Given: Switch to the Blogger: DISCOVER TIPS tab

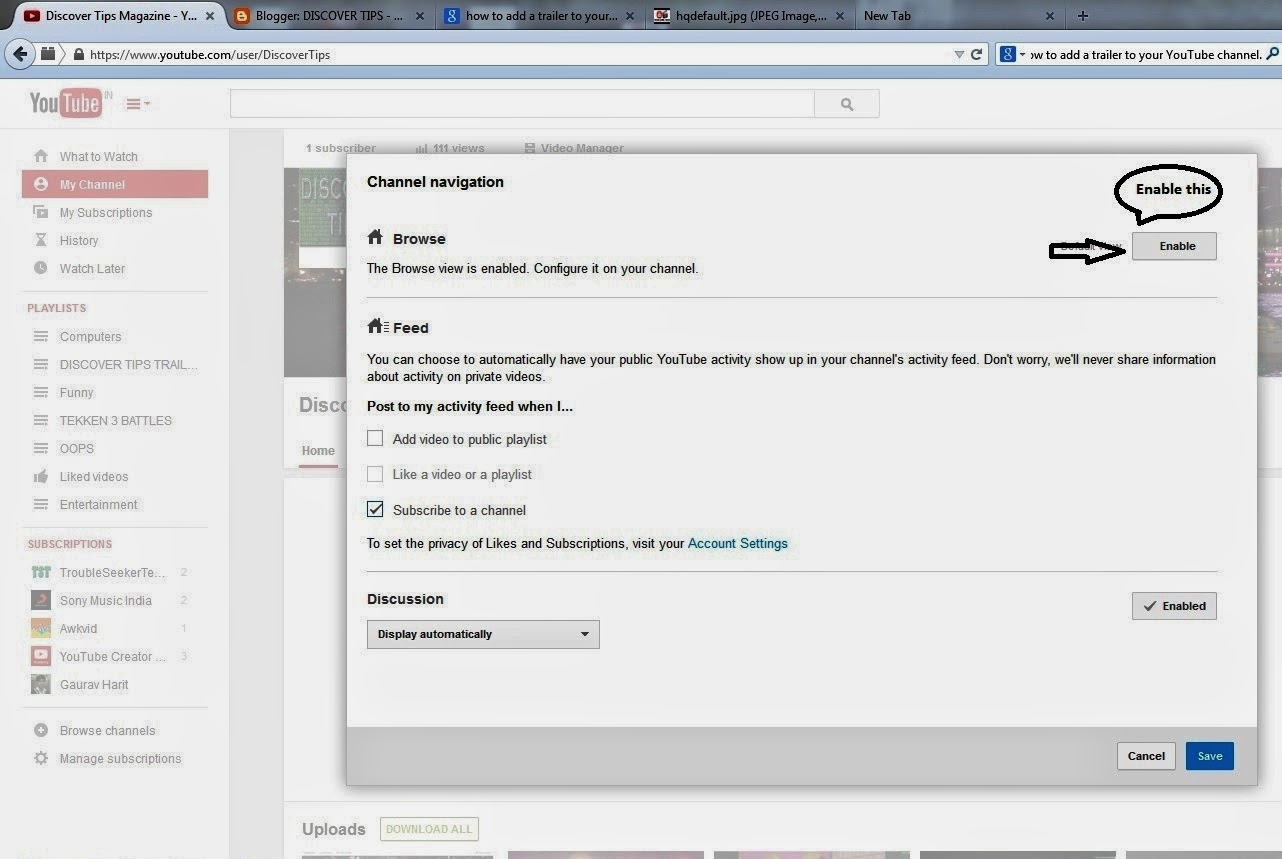Looking at the screenshot, I should pos(330,16).
